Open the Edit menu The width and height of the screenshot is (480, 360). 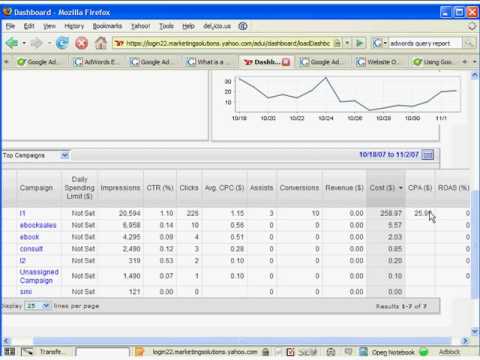click(29, 26)
